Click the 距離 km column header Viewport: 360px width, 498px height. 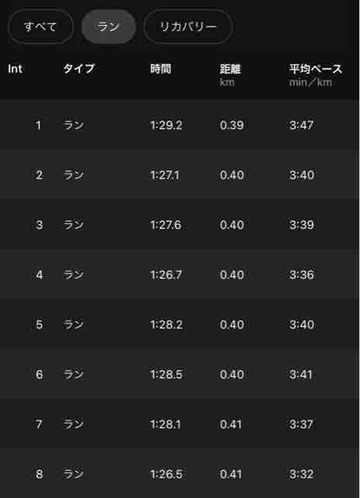pyautogui.click(x=230, y=75)
